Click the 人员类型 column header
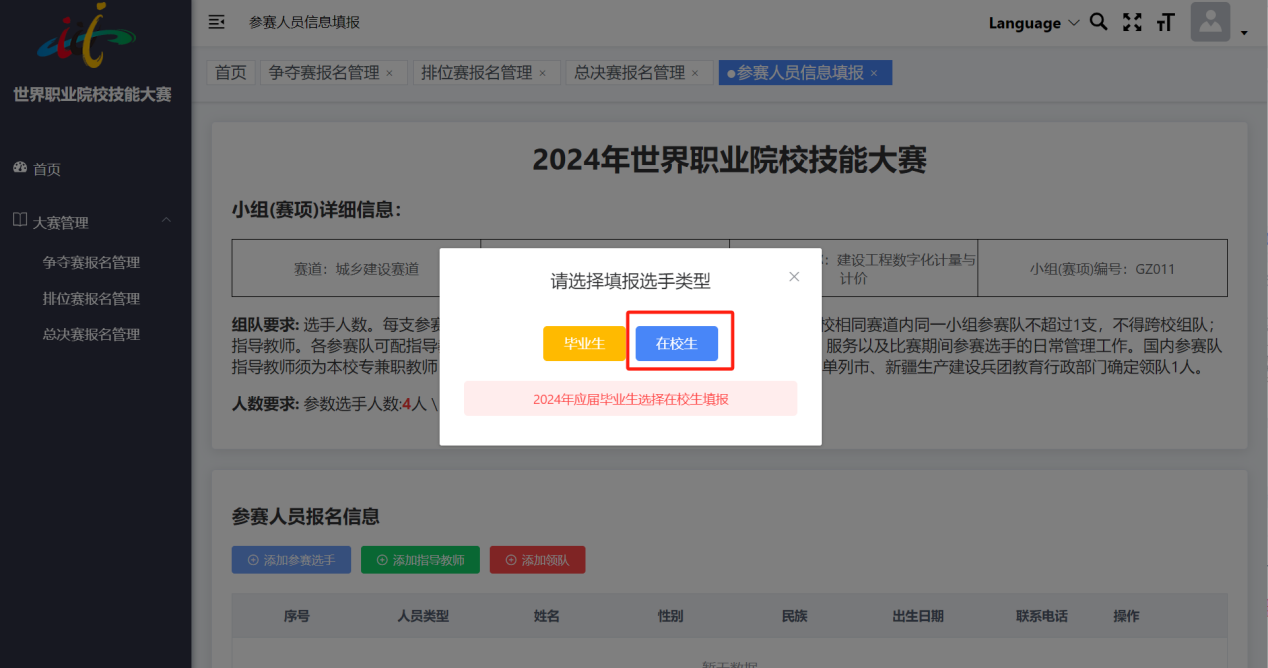The width and height of the screenshot is (1268, 668). point(423,616)
